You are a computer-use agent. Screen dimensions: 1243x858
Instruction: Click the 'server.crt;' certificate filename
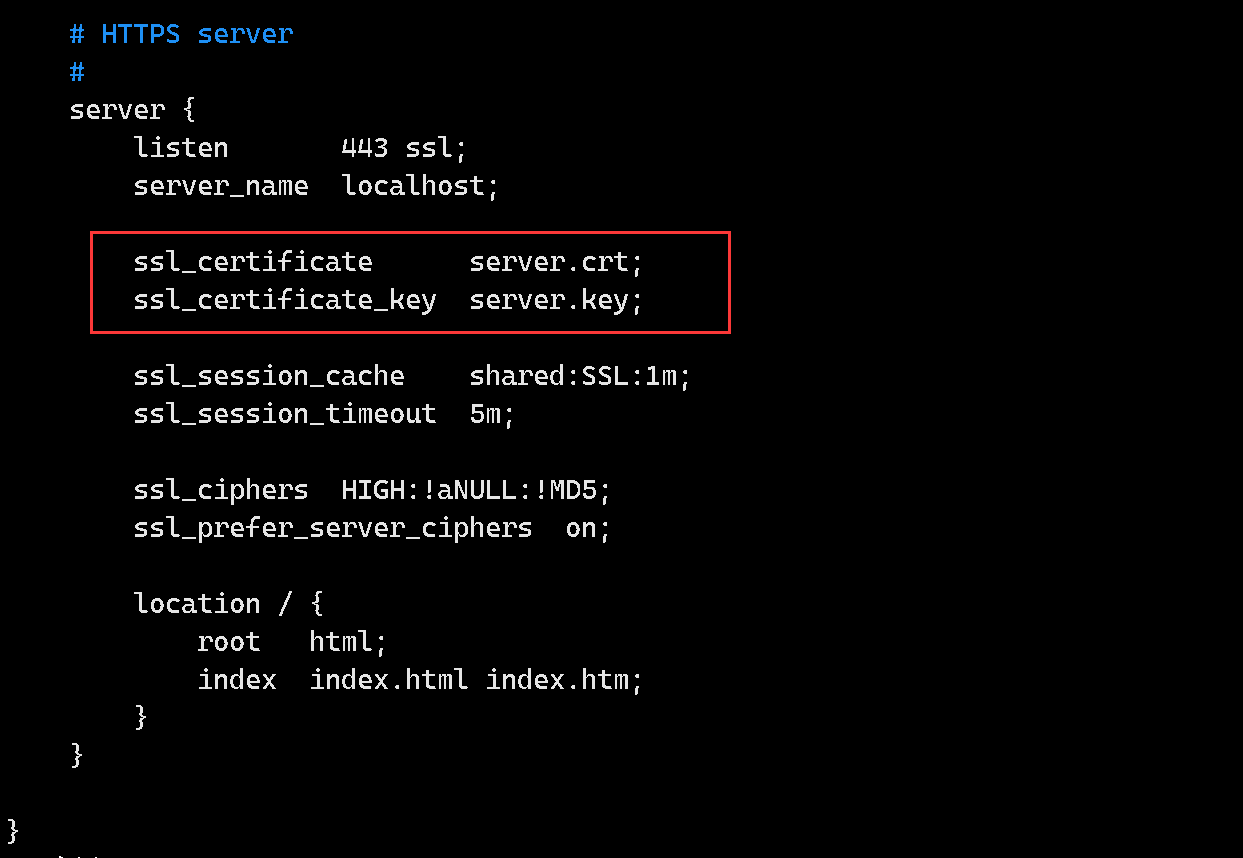(x=556, y=262)
